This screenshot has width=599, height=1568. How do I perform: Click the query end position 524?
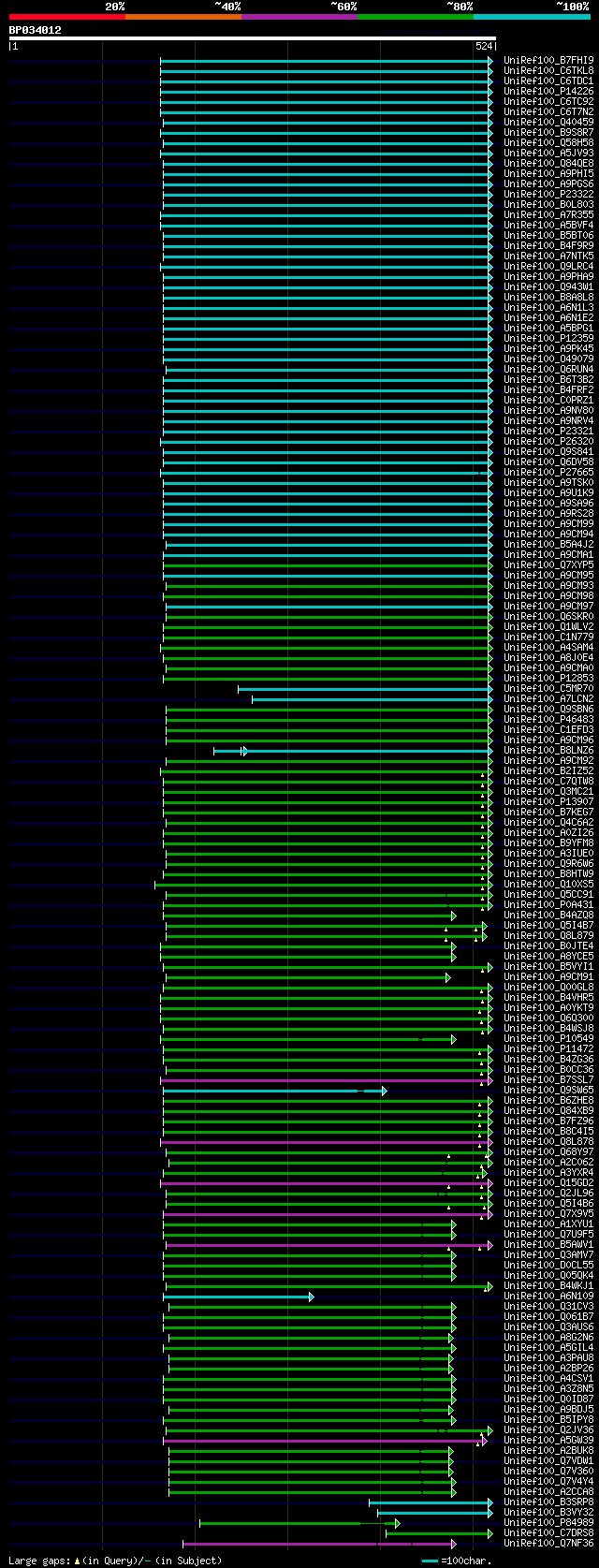click(x=484, y=46)
